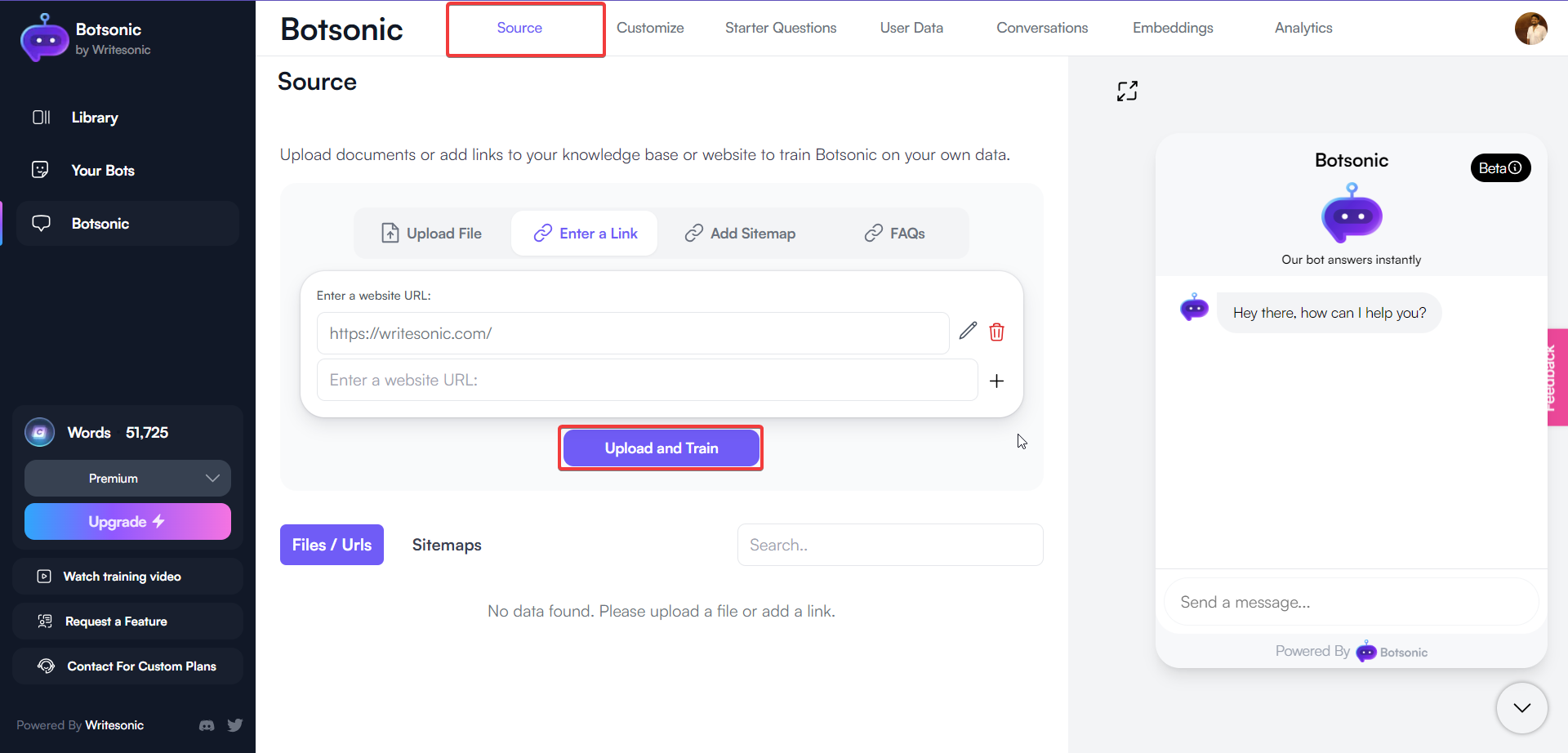Select Your Bots in the sidebar
The height and width of the screenshot is (753, 1568).
click(x=101, y=170)
